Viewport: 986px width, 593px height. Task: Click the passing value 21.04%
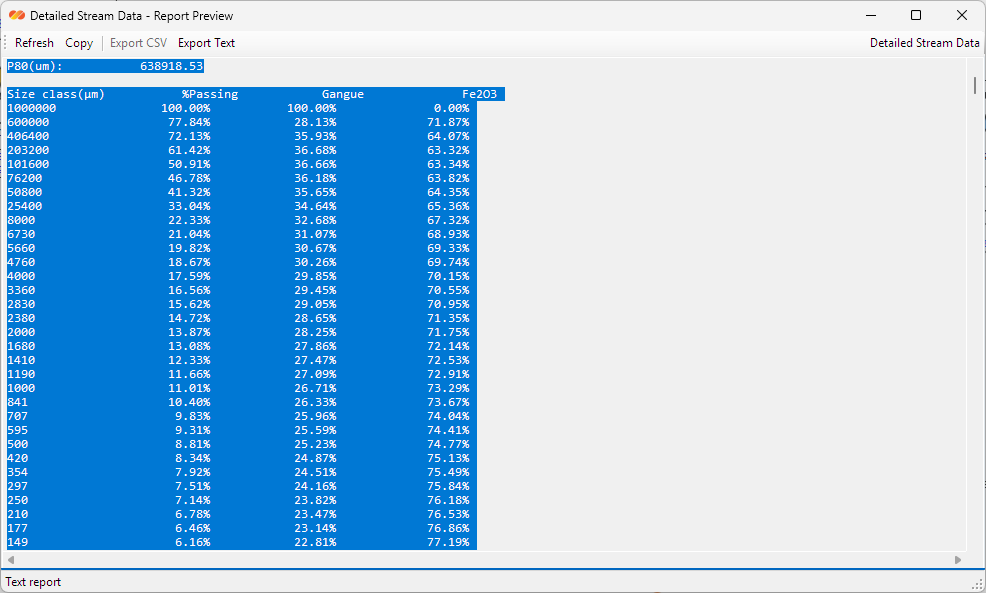[189, 234]
